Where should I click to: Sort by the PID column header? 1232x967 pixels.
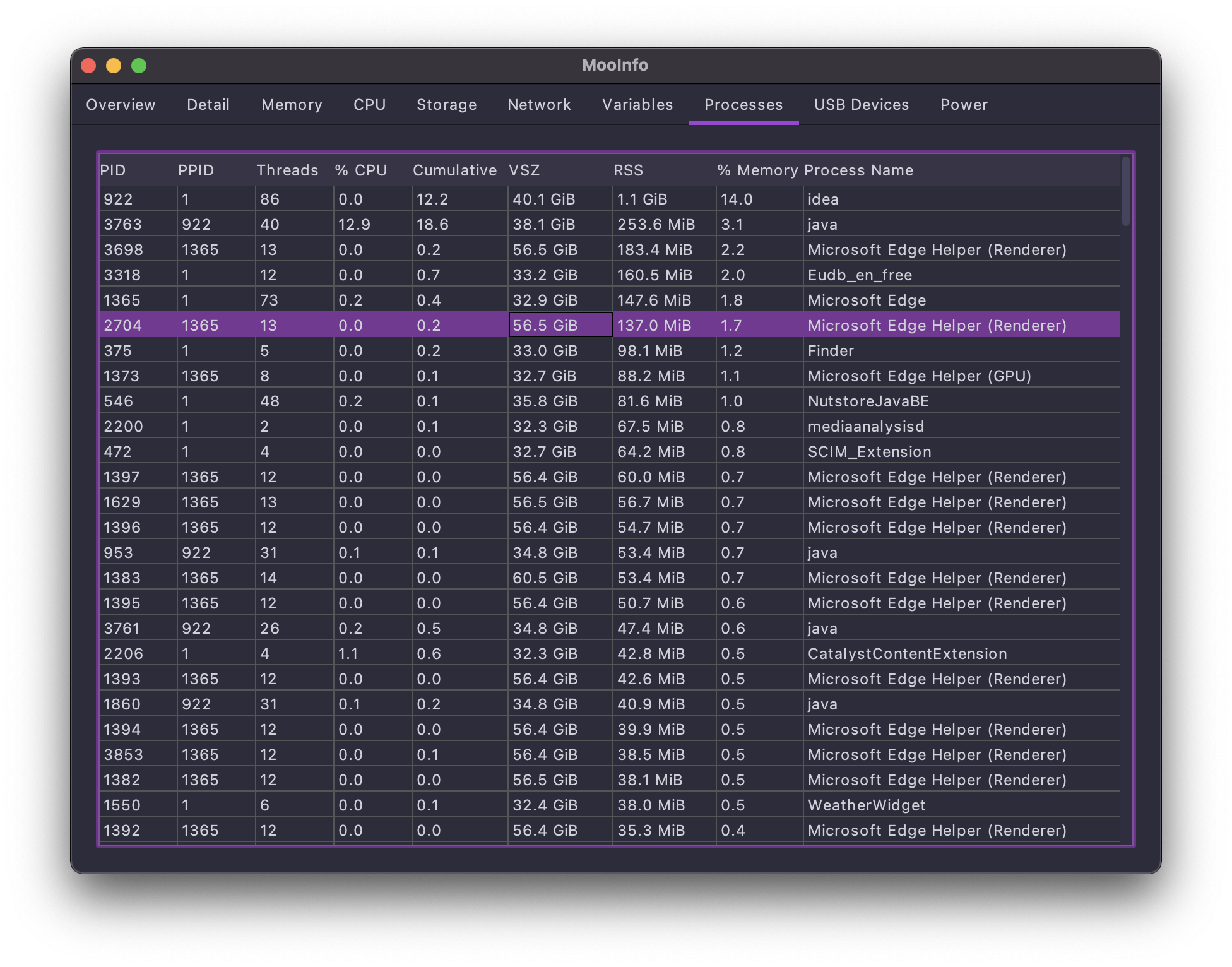click(138, 170)
